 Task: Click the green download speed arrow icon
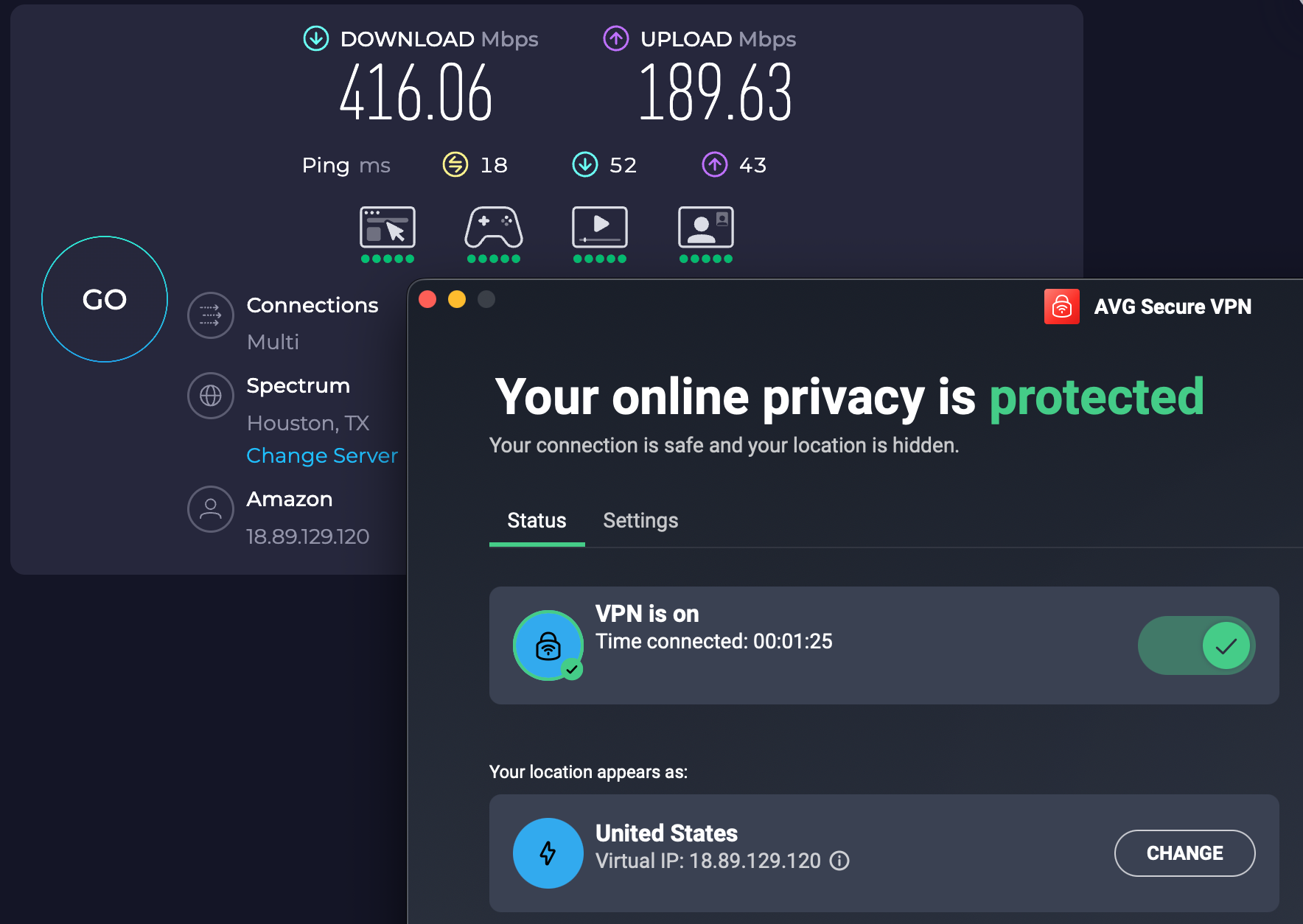[315, 39]
